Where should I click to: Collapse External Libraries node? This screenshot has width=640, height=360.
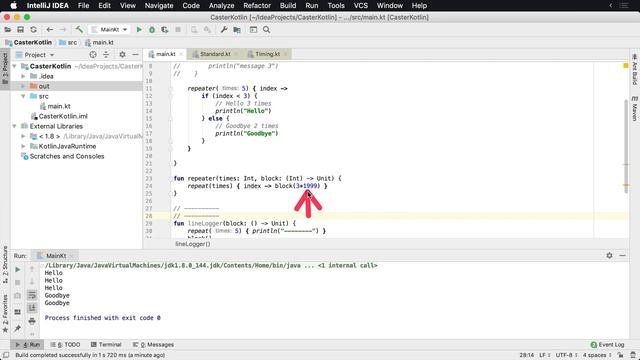point(15,127)
